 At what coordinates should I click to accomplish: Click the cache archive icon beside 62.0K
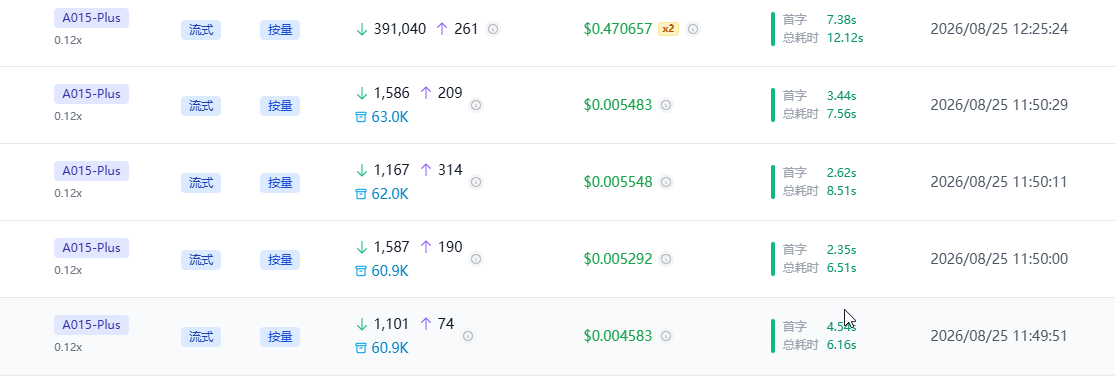pyautogui.click(x=361, y=194)
